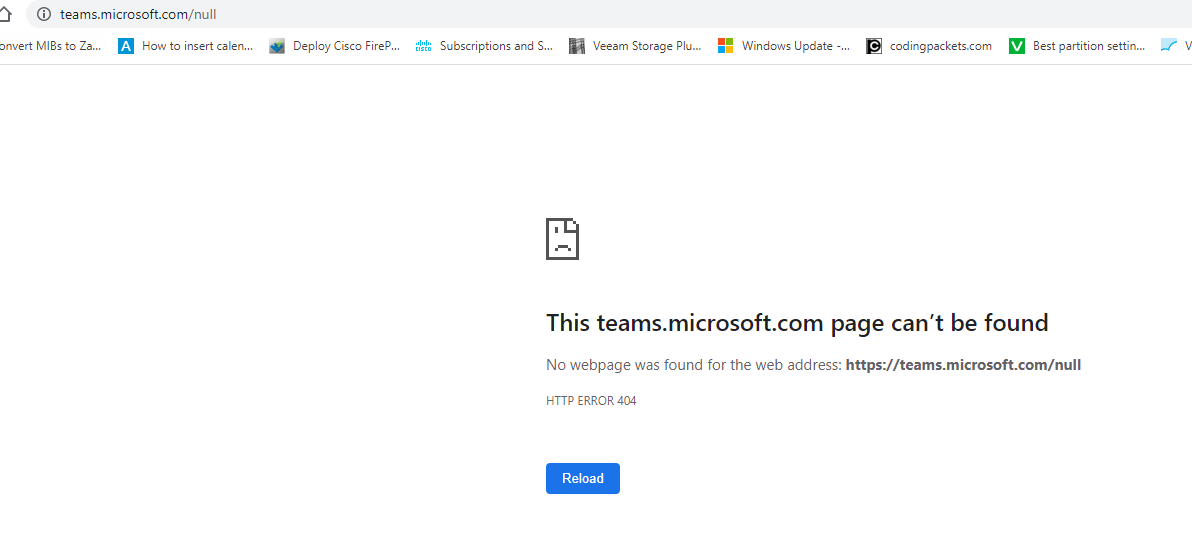Open the 'Veeam Storage Plu...' bookmark
Screen dimensions: 1192x553
636,46
